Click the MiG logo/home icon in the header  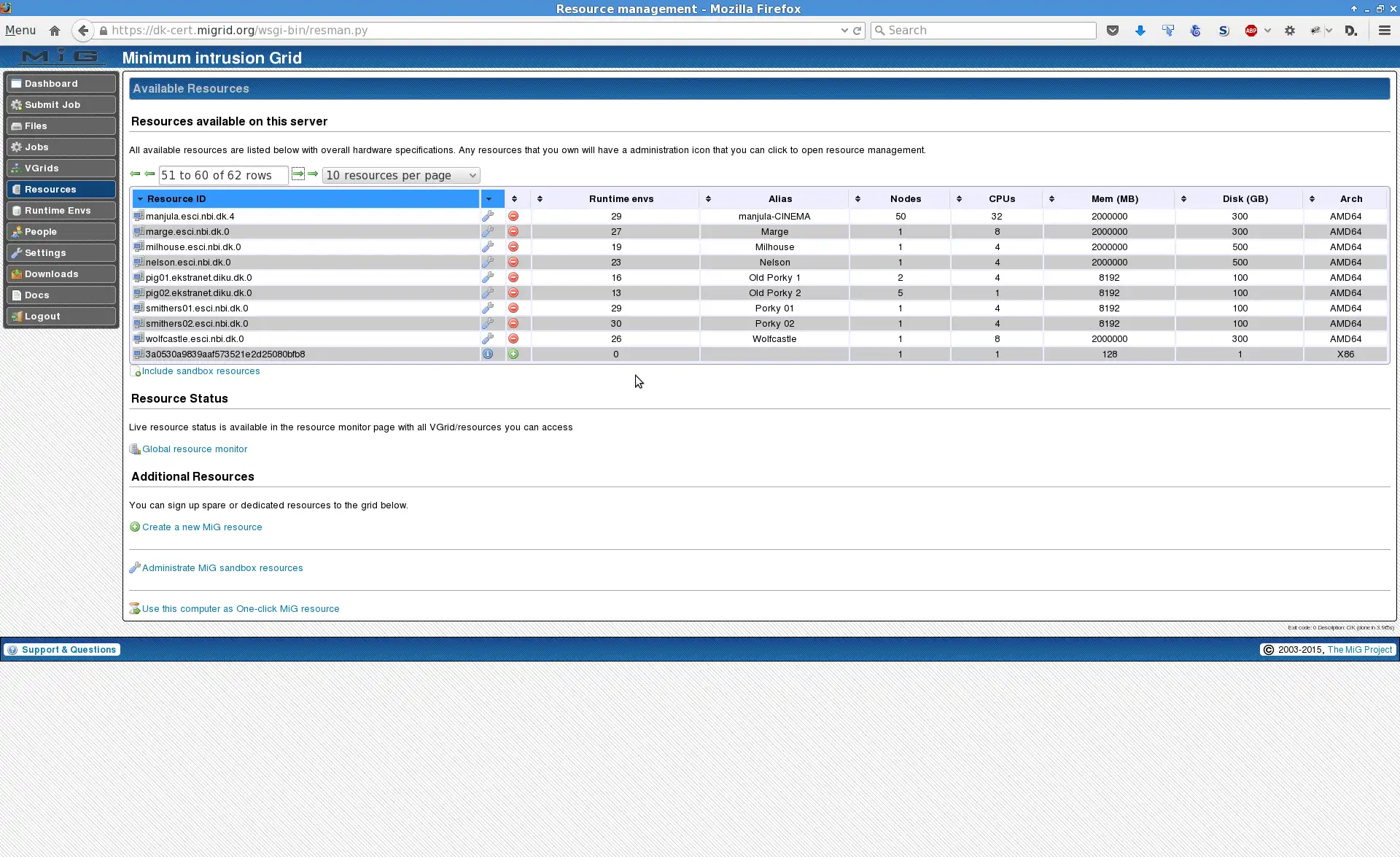pos(60,57)
